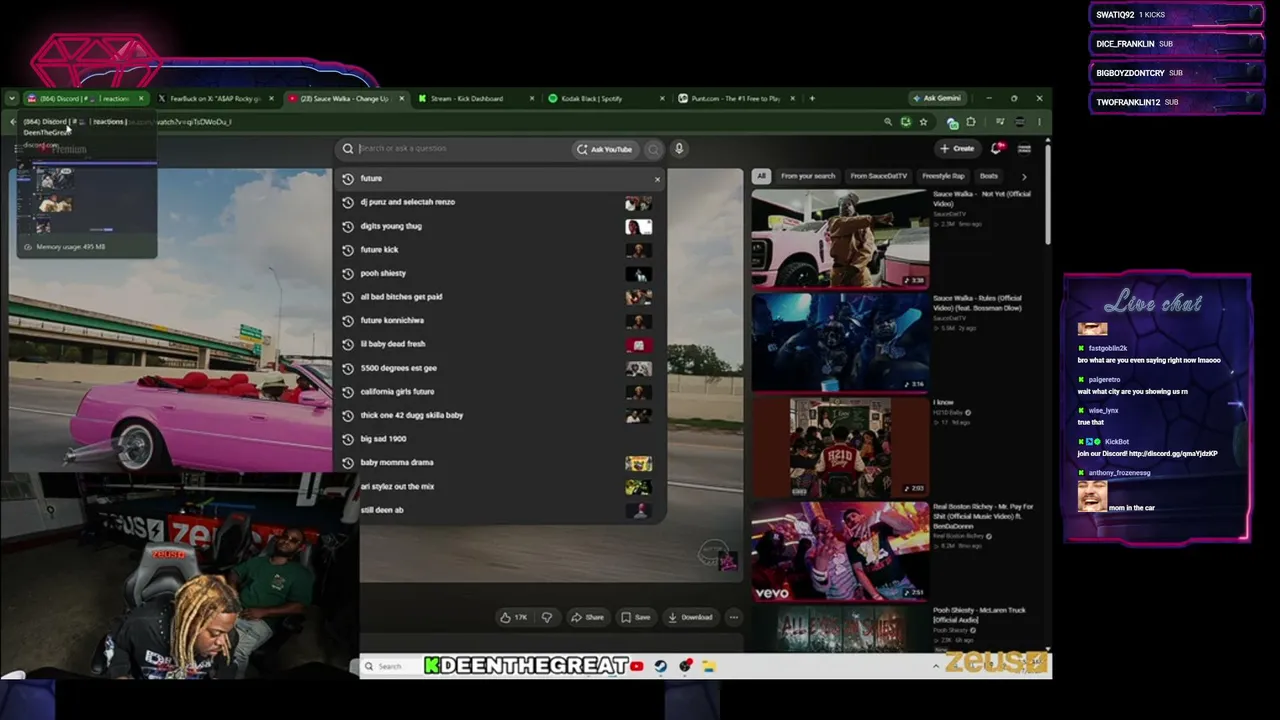Pick the '5500 degrees est gee' suggestion
This screenshot has height=720, width=1280.
tap(500, 368)
